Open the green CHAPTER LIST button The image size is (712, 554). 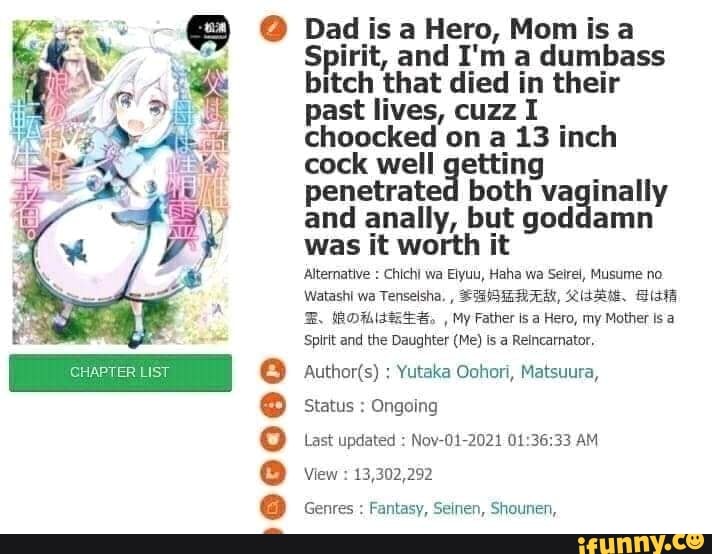click(120, 373)
